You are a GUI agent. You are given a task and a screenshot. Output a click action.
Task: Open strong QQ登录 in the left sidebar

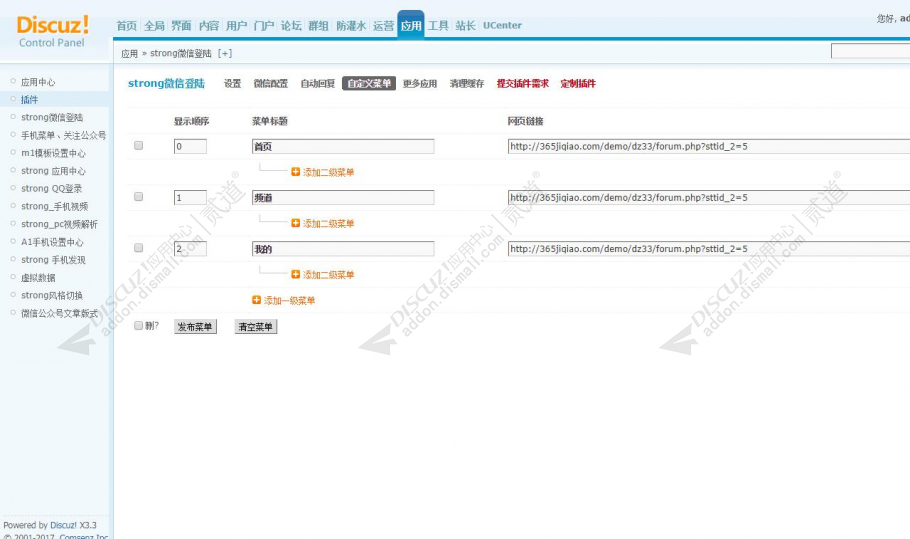coord(52,189)
